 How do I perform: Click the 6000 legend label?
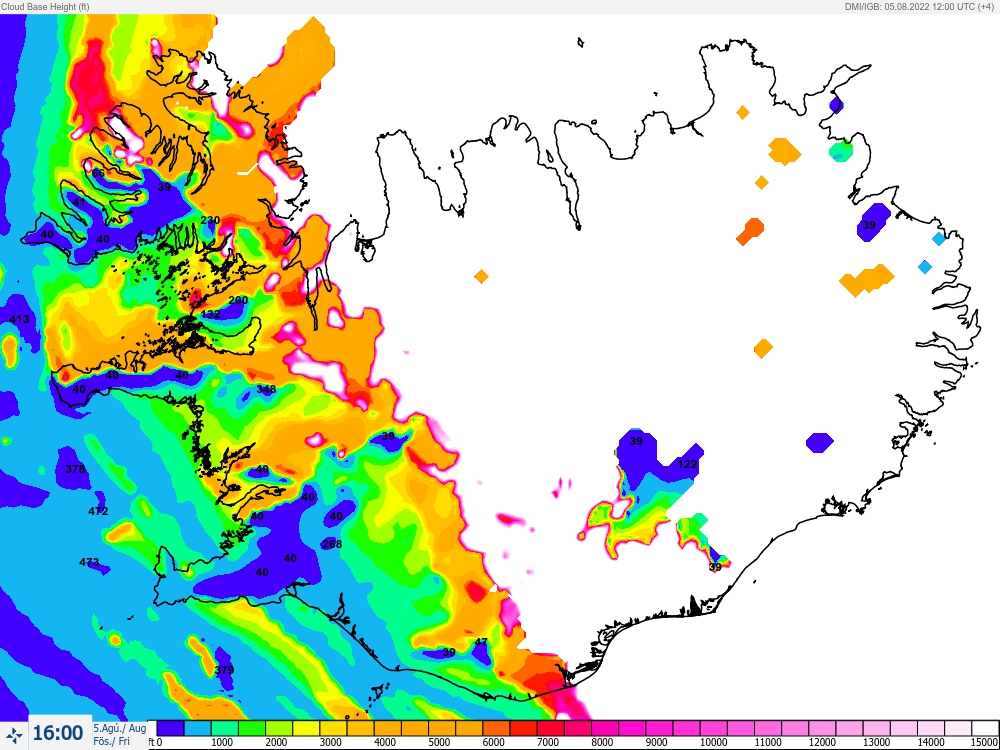[493, 742]
